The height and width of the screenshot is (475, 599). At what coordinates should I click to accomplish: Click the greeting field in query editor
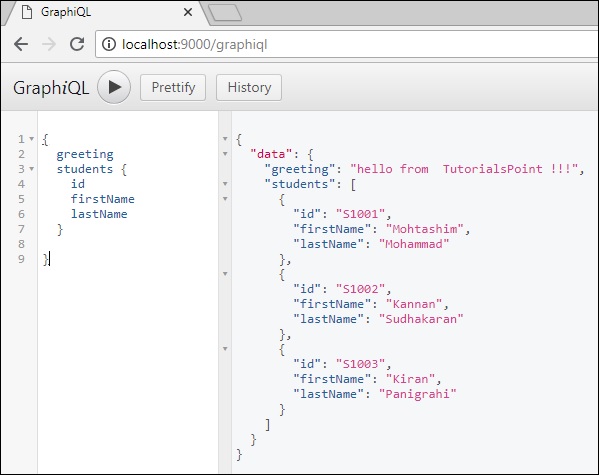[x=85, y=154]
